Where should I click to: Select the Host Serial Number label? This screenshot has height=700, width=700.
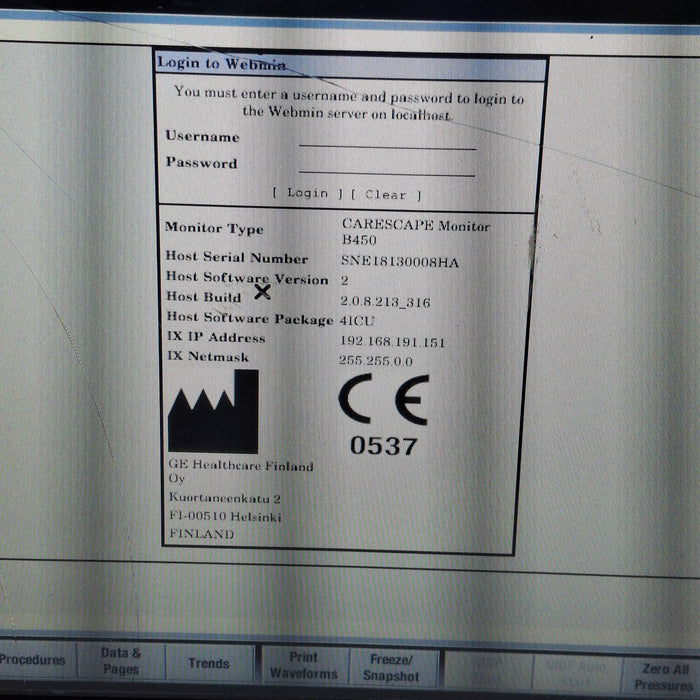237,258
